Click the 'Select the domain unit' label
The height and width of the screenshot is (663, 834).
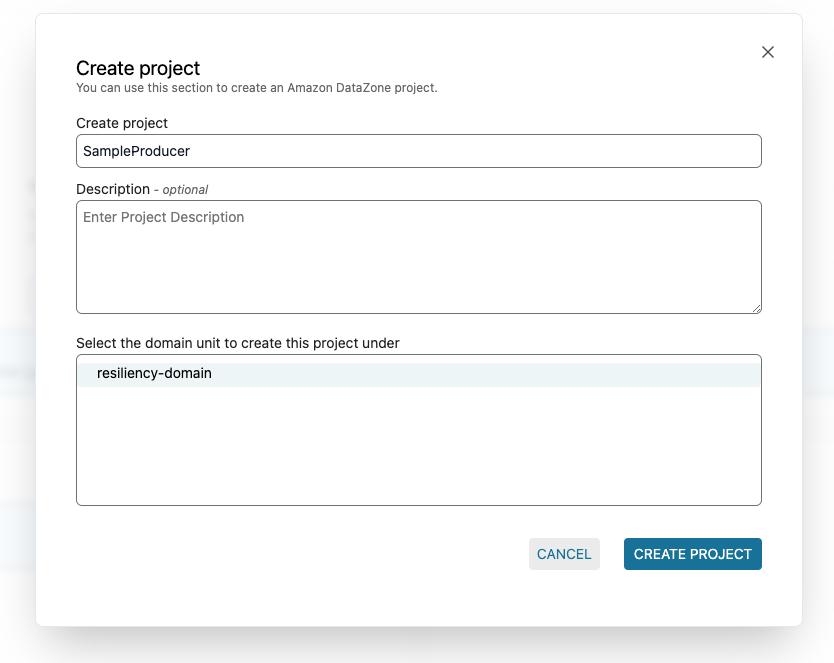point(237,343)
